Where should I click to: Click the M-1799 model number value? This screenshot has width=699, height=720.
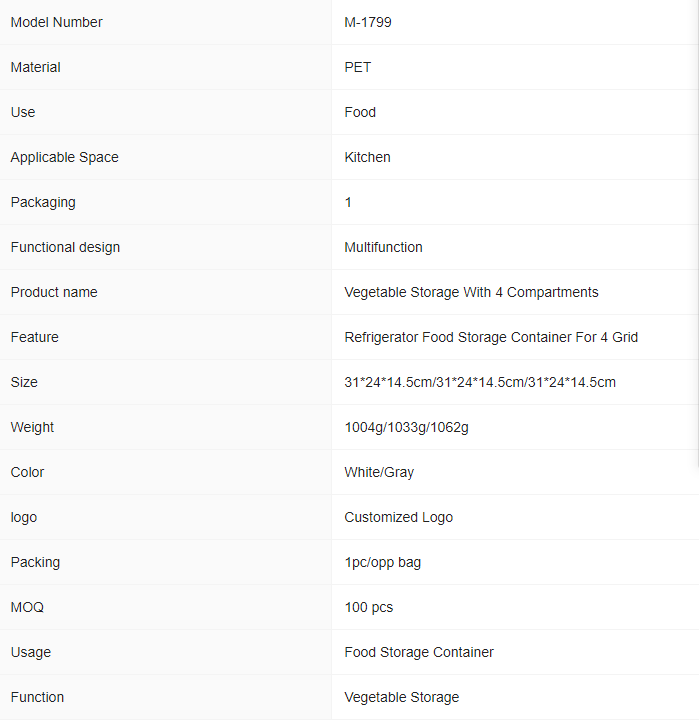coord(368,22)
